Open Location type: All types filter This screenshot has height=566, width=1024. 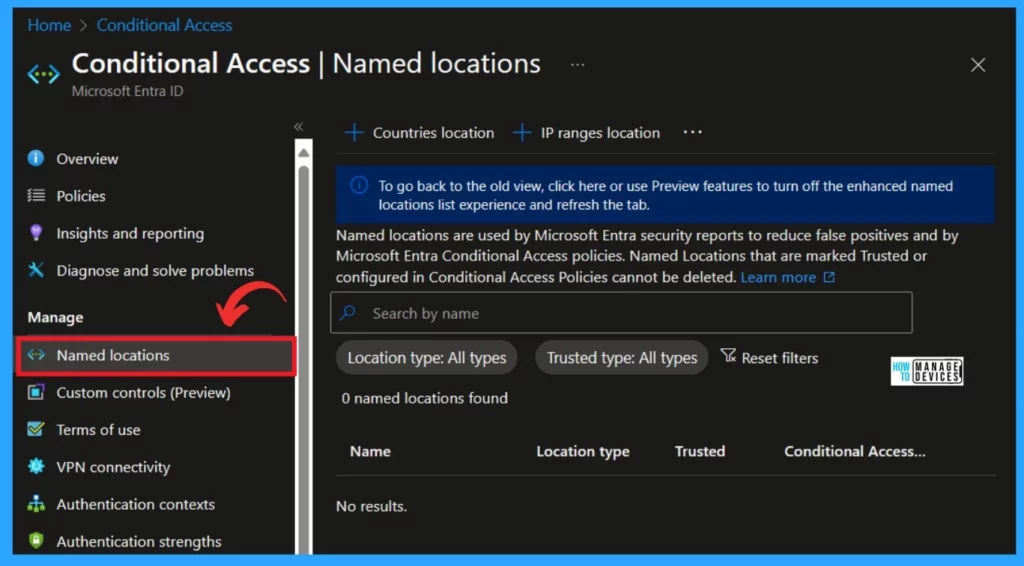[x=426, y=358]
